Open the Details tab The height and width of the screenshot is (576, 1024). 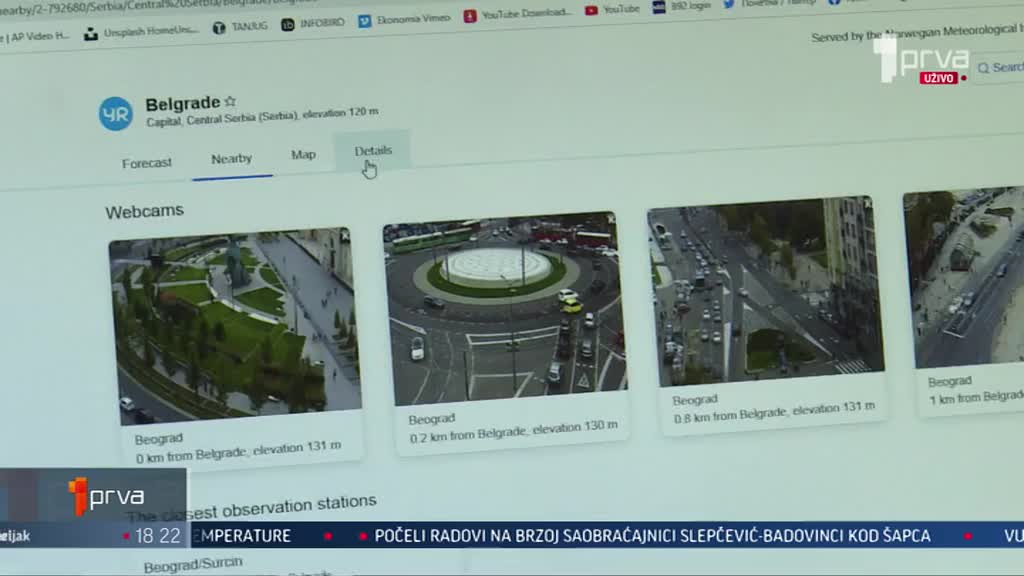pyautogui.click(x=371, y=148)
